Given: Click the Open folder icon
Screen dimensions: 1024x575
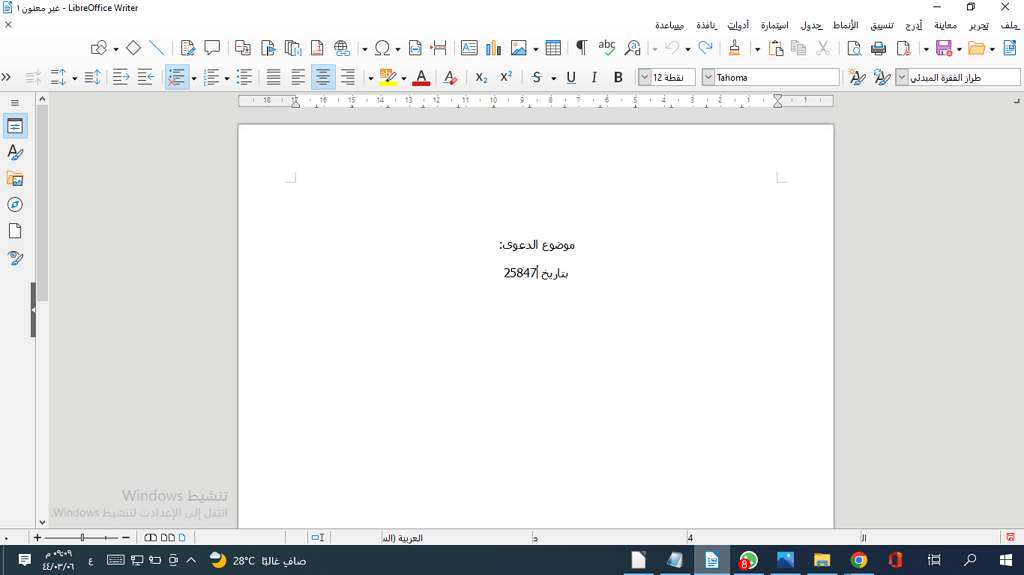Looking at the screenshot, I should pos(976,48).
